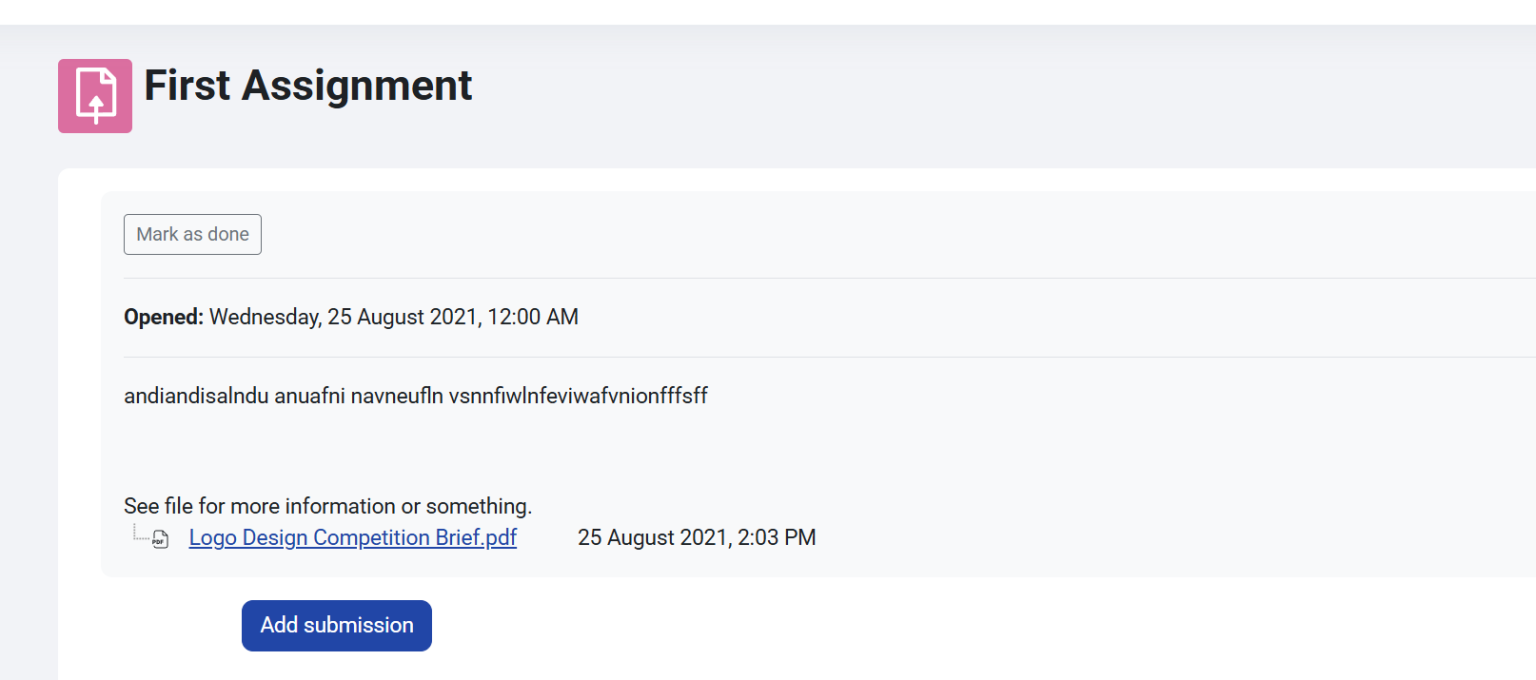
Task: Click the file date 25 August 2021
Action: [x=652, y=538]
